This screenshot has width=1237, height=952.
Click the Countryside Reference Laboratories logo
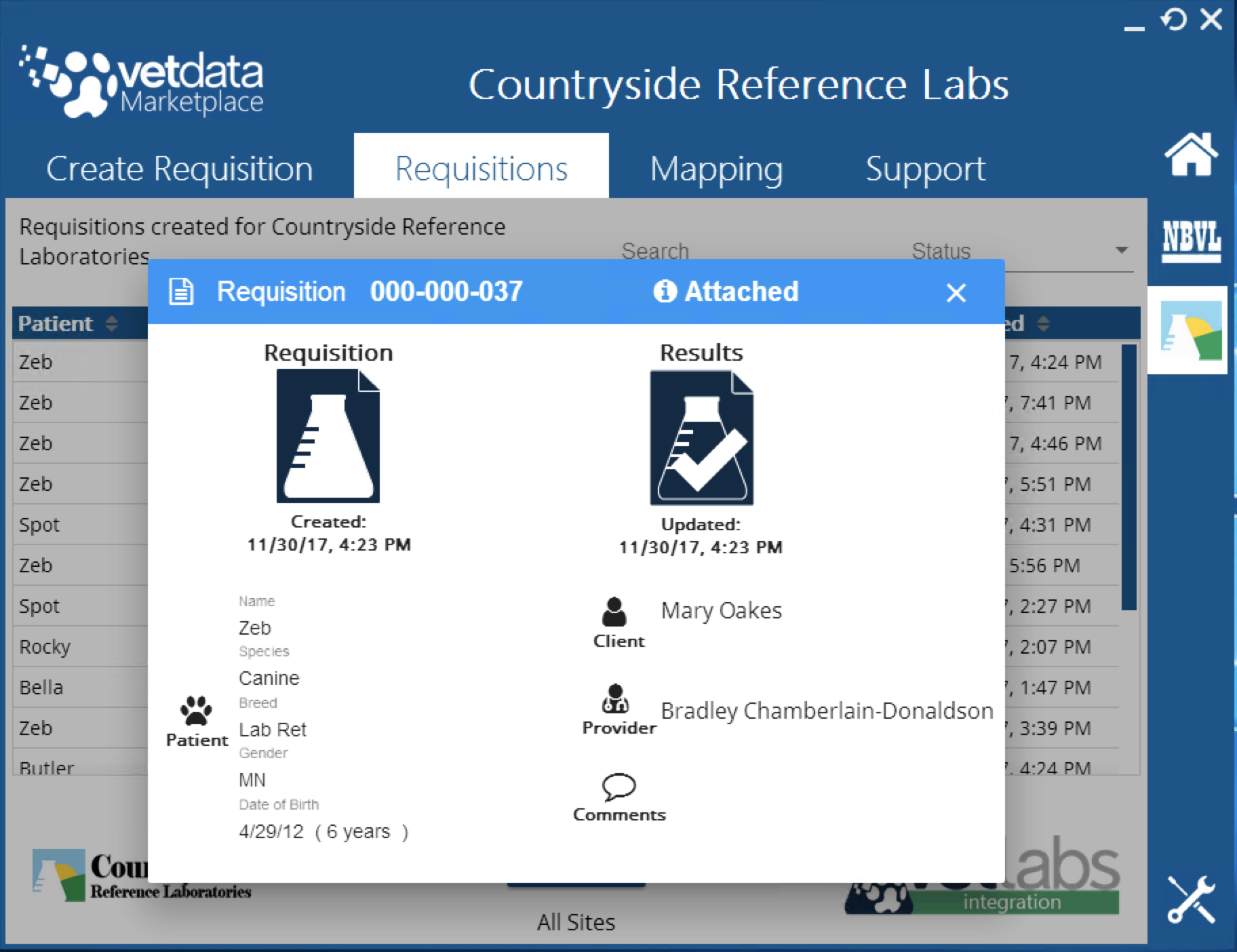click(142, 875)
